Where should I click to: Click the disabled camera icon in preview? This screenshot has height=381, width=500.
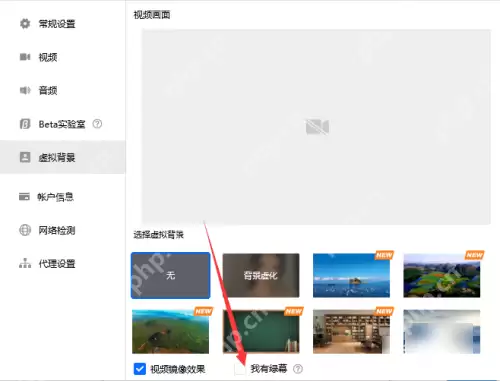pyautogui.click(x=317, y=127)
